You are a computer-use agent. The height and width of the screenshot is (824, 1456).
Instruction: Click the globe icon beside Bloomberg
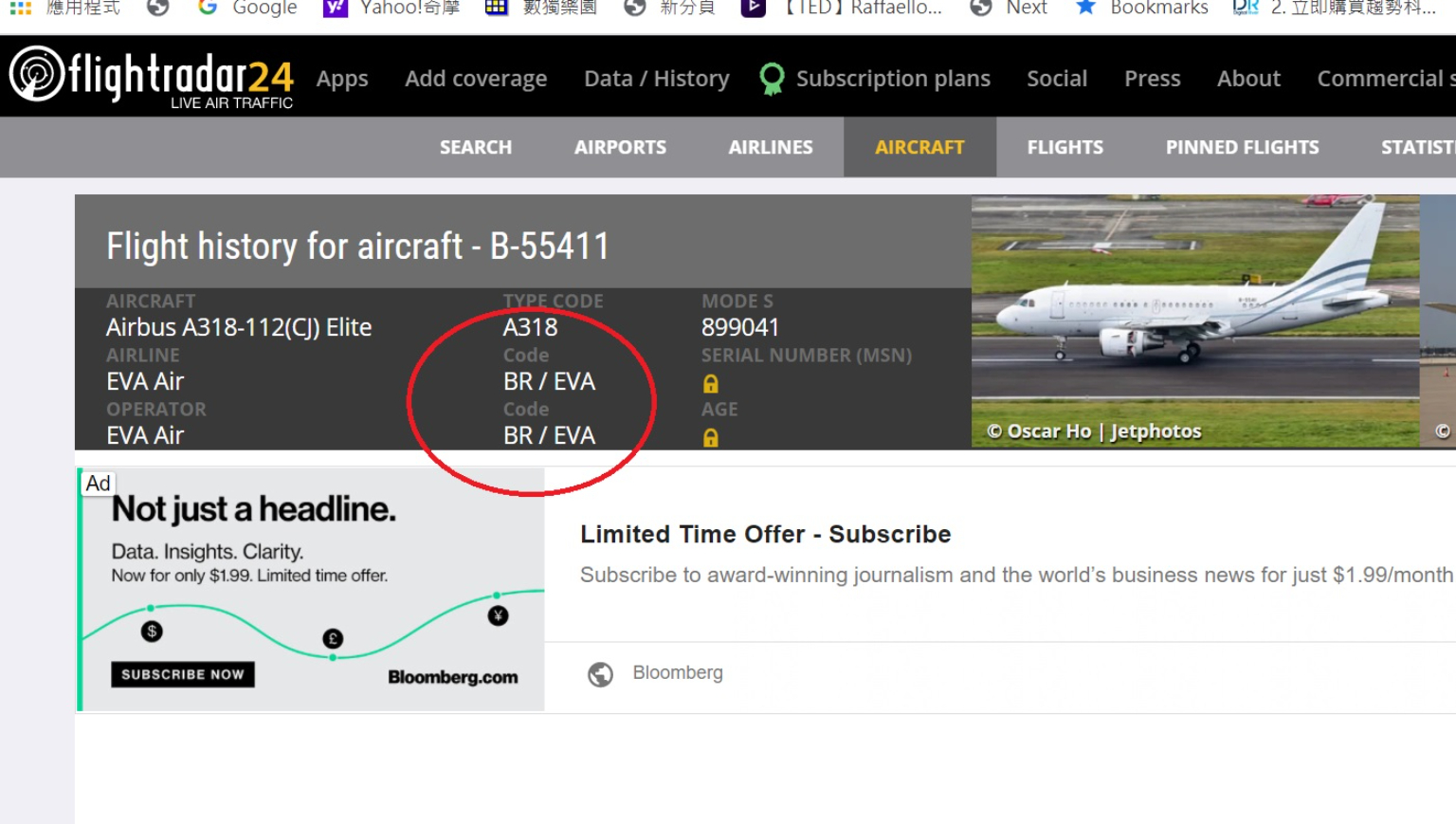[x=600, y=673]
